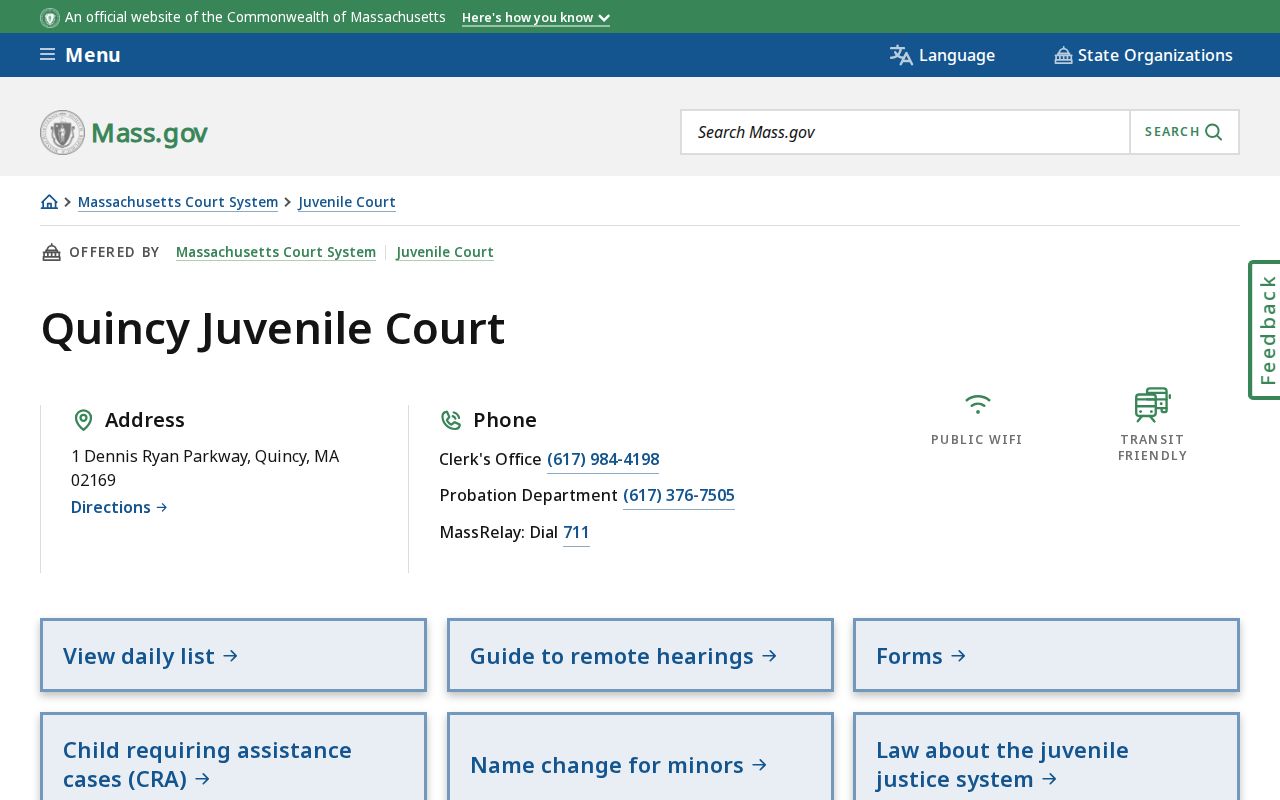Click Quincy Juvenile Court heading

pos(273,328)
